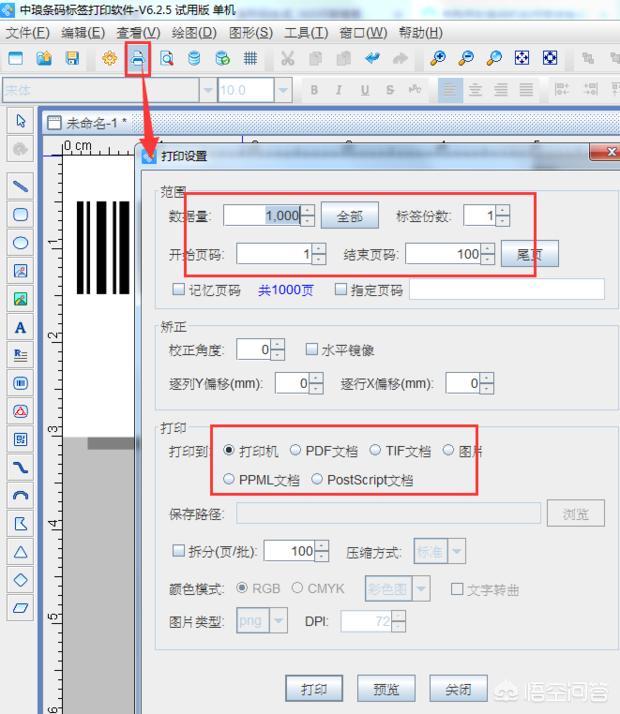The image size is (620, 714).
Task: Click the 关闭 button
Action: tap(458, 689)
